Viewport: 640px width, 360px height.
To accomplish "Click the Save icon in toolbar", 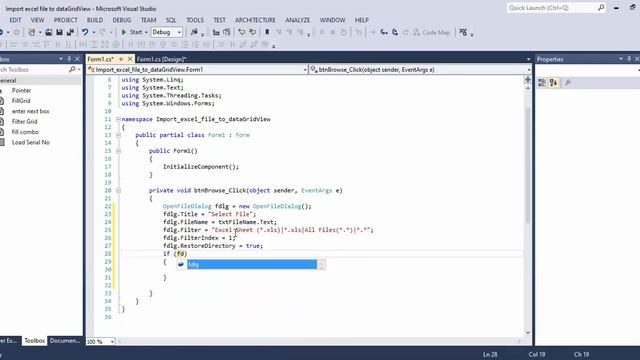I will point(60,32).
